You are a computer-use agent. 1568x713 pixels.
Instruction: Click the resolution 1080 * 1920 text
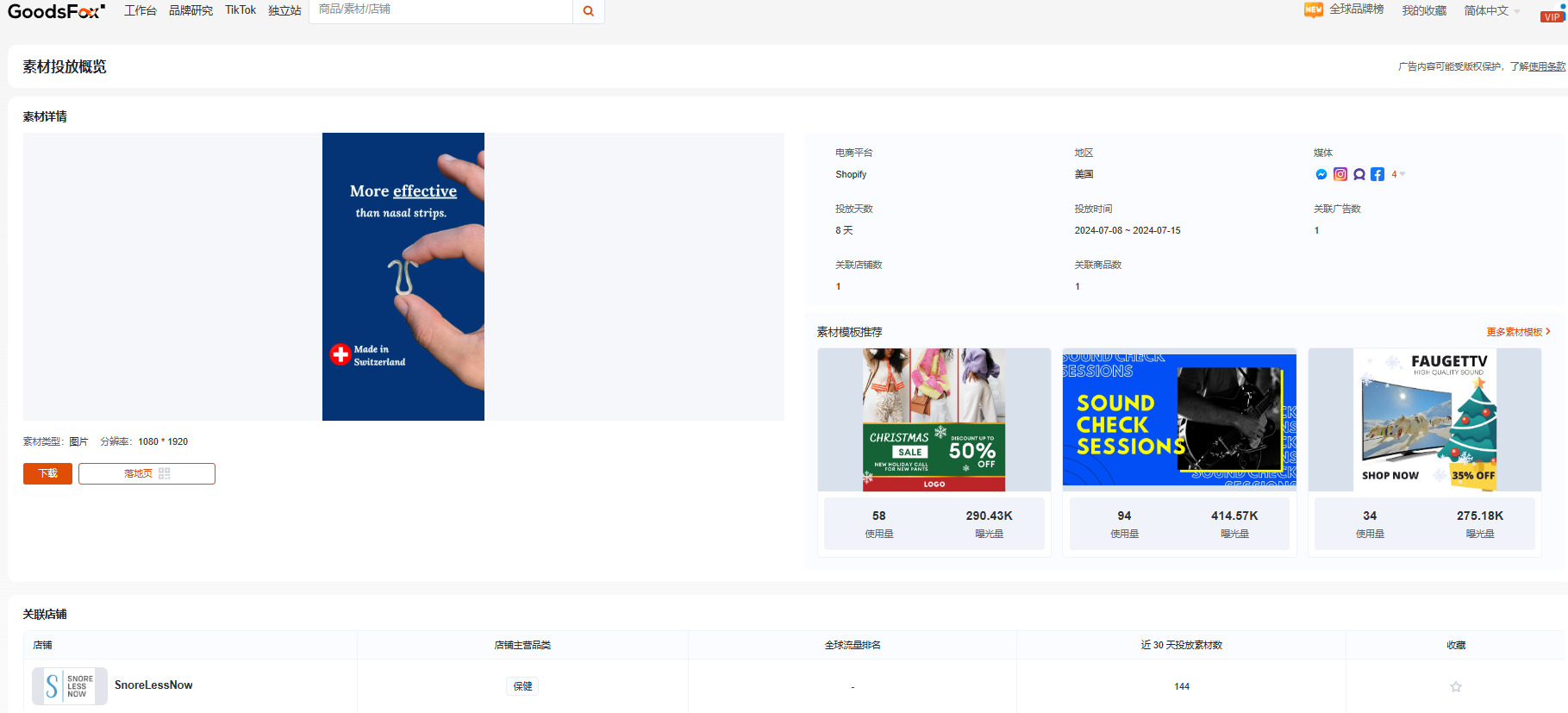point(163,441)
